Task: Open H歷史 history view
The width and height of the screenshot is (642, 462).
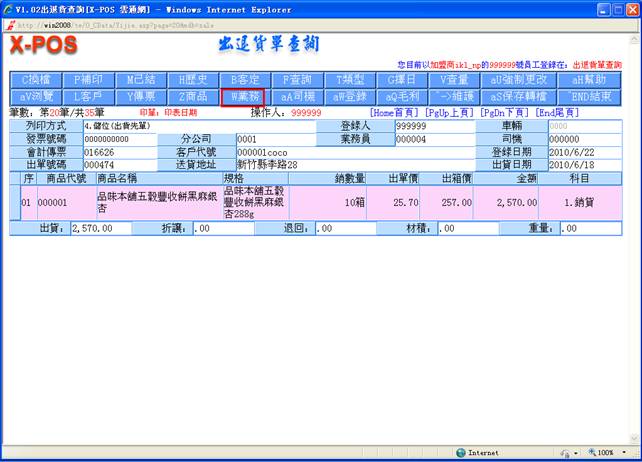Action: pyautogui.click(x=192, y=79)
